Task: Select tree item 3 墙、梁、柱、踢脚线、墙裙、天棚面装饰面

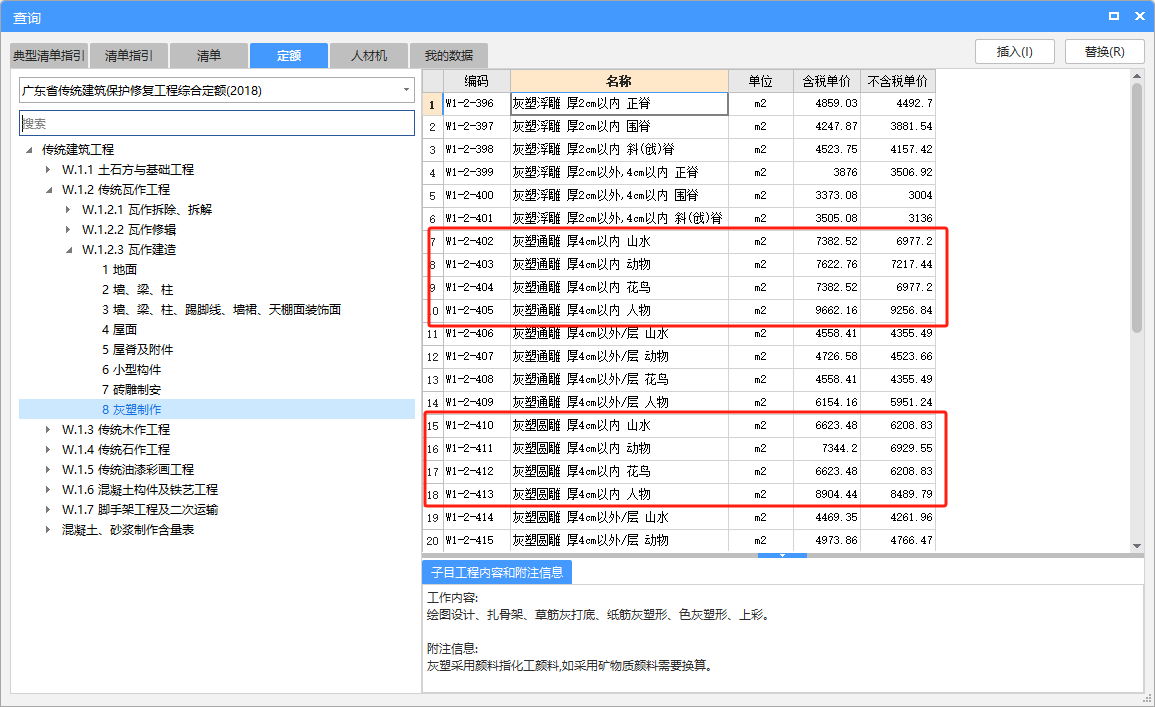Action: click(x=221, y=309)
